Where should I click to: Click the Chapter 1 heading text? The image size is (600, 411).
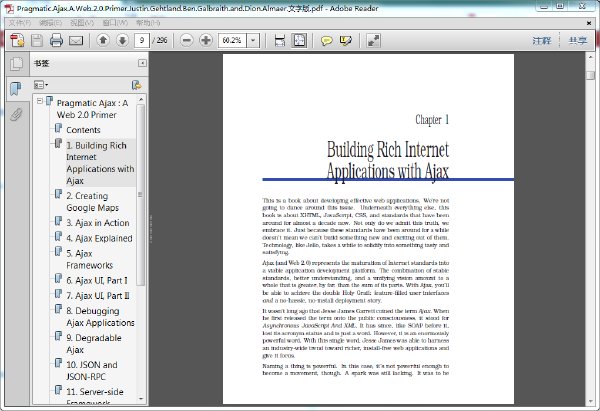click(x=432, y=120)
